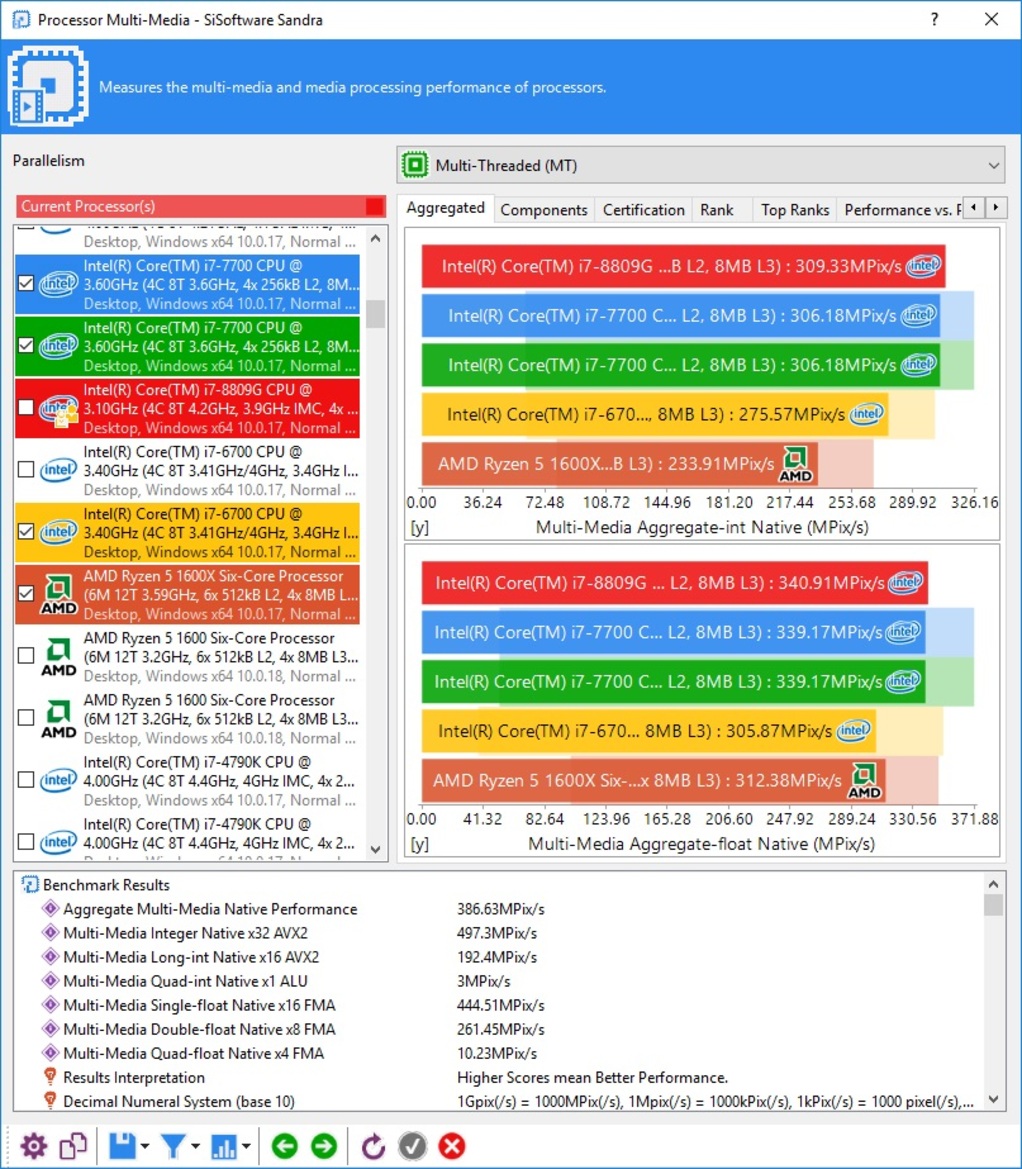Click "Higher Scores mean Better Performance." text
Viewport: 1022px width, 1169px height.
(x=593, y=1077)
